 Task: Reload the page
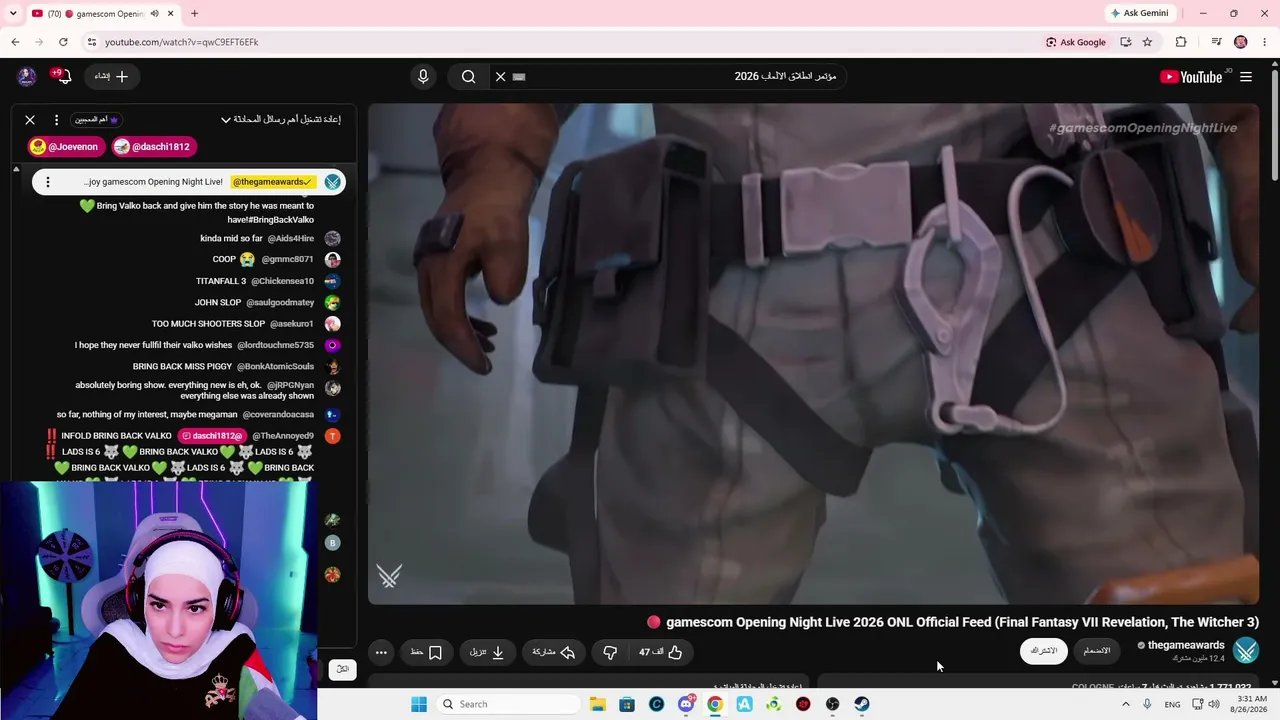(63, 42)
